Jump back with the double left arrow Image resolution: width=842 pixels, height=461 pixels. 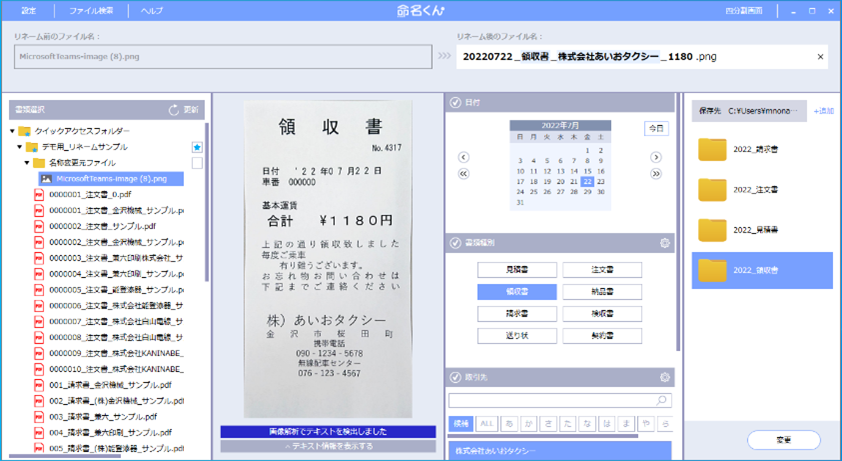463,173
